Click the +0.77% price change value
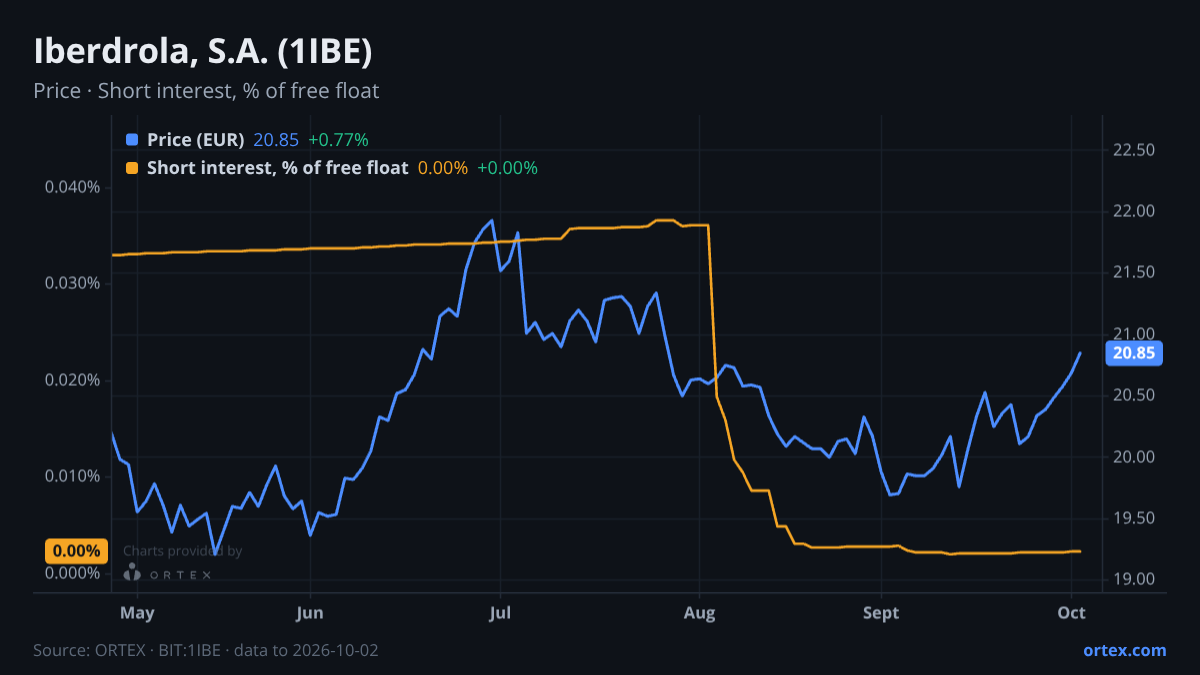Screen dimensions: 1200x675 click(x=338, y=140)
